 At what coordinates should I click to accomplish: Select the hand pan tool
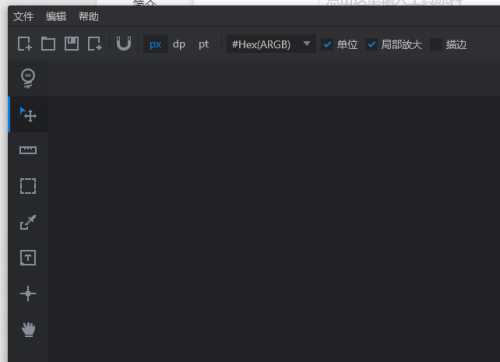pos(28,329)
